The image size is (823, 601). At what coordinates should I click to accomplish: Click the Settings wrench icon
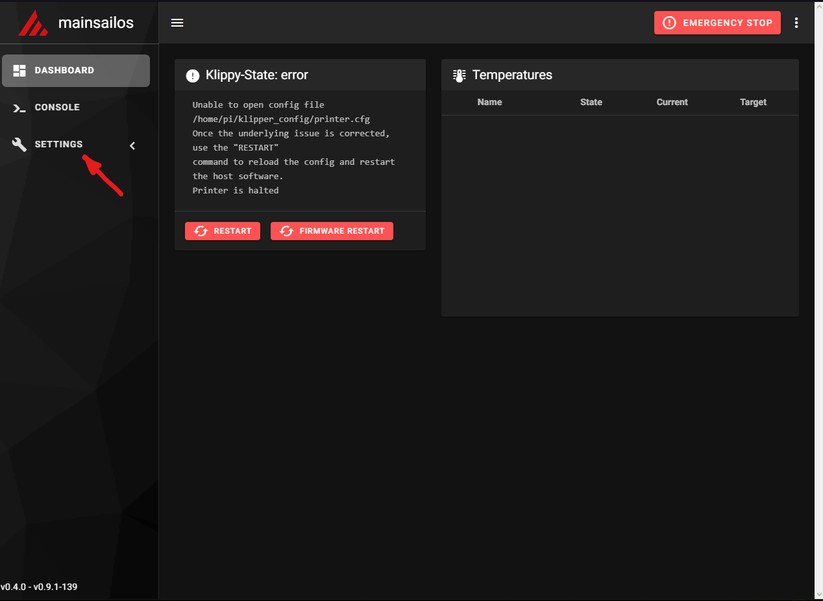coord(19,145)
